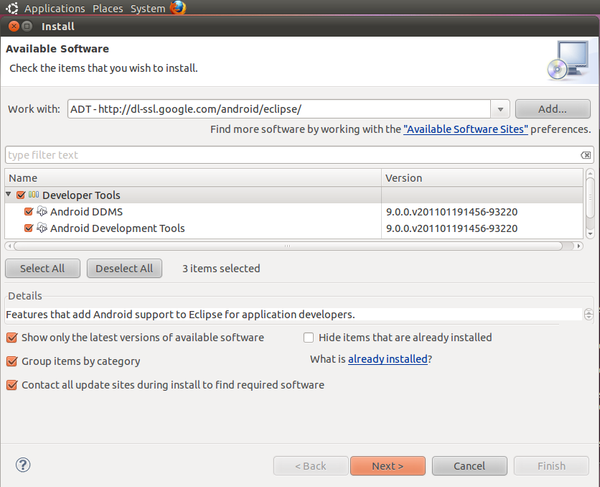The height and width of the screenshot is (487, 600).
Task: Click the Add... button
Action: (553, 109)
